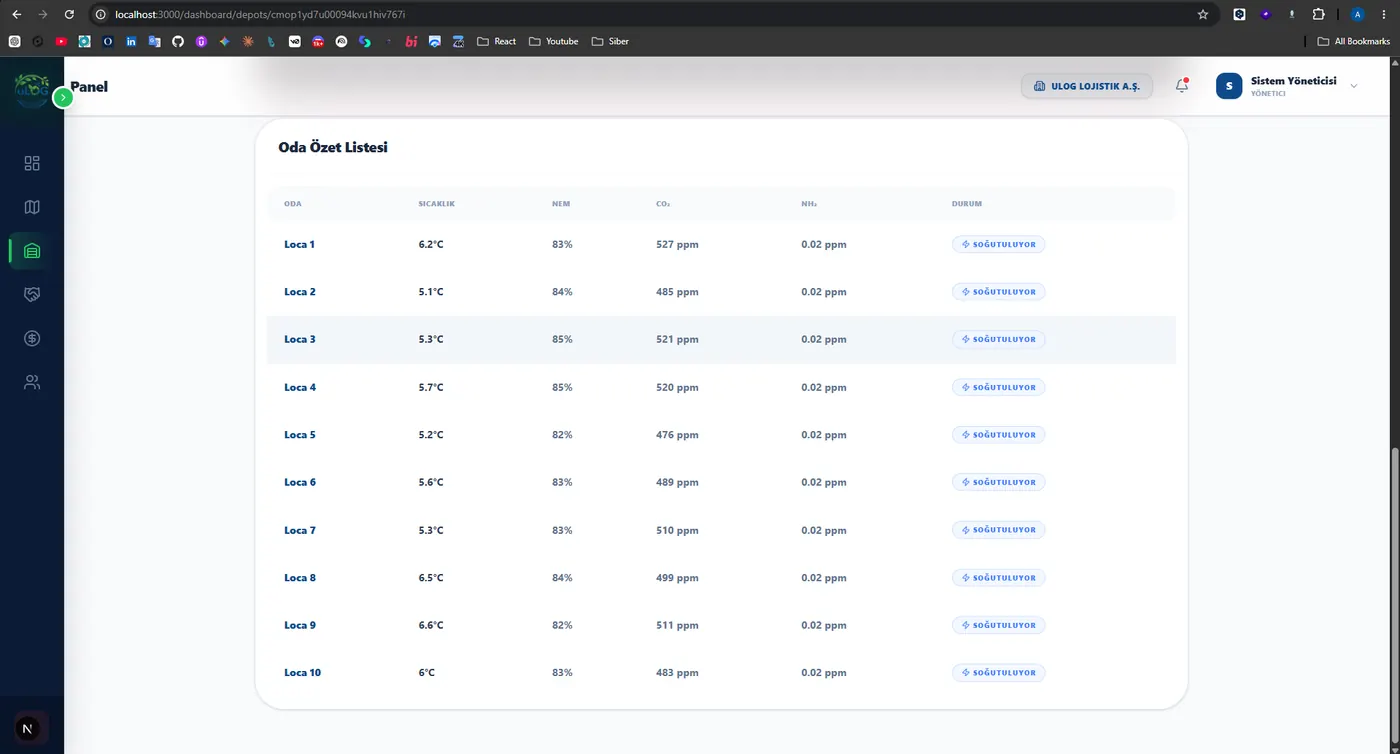Open the map icon in sidebar
Image resolution: width=1400 pixels, height=754 pixels.
[x=32, y=207]
